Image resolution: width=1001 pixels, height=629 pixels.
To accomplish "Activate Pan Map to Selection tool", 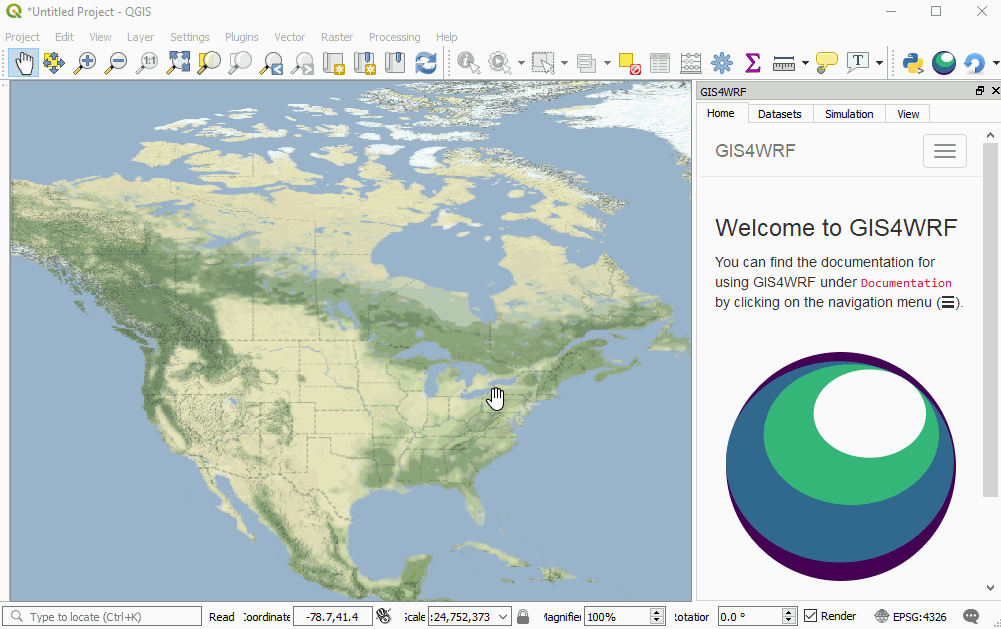I will [54, 63].
